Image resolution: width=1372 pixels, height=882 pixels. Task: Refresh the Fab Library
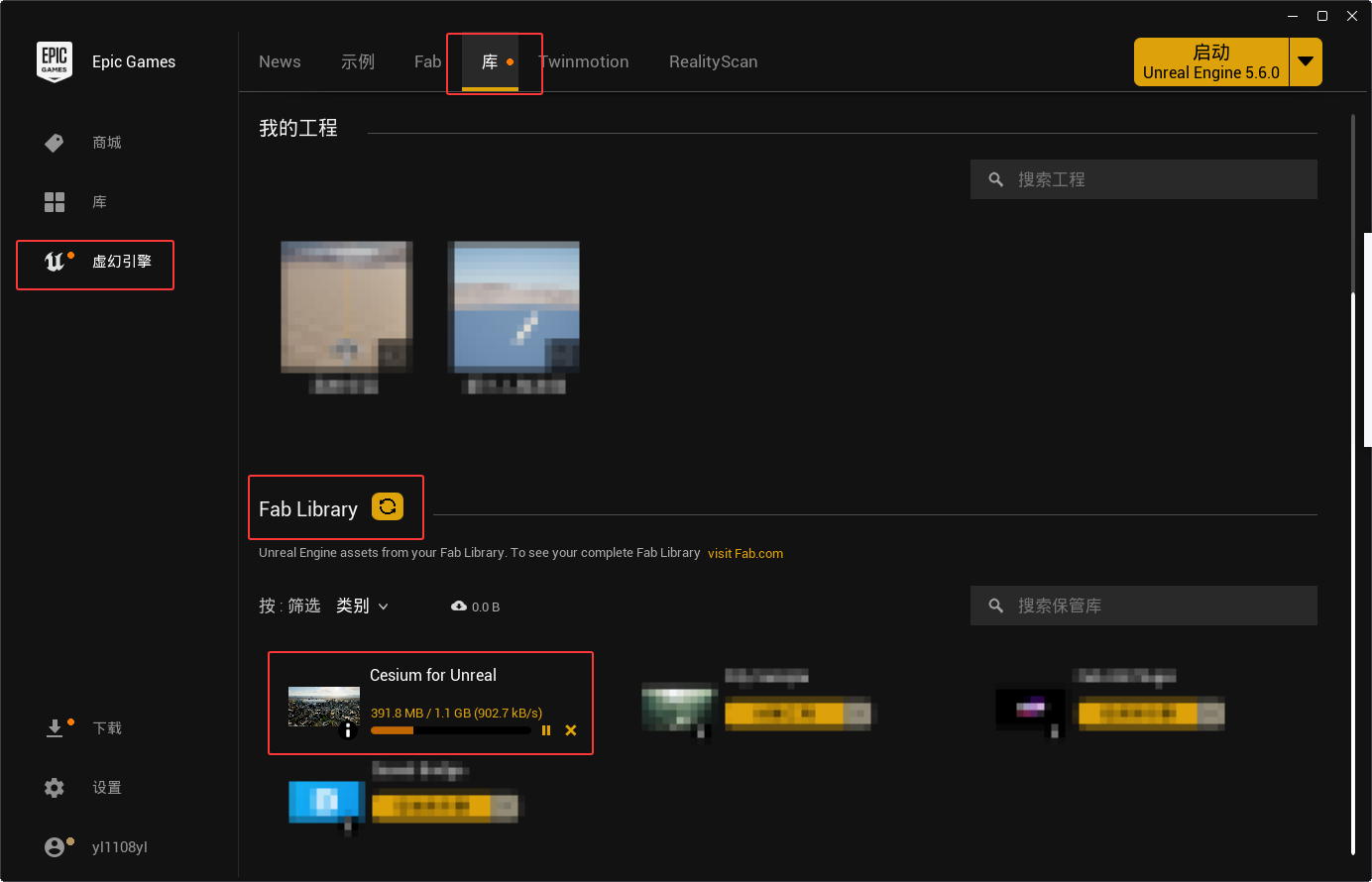(388, 506)
